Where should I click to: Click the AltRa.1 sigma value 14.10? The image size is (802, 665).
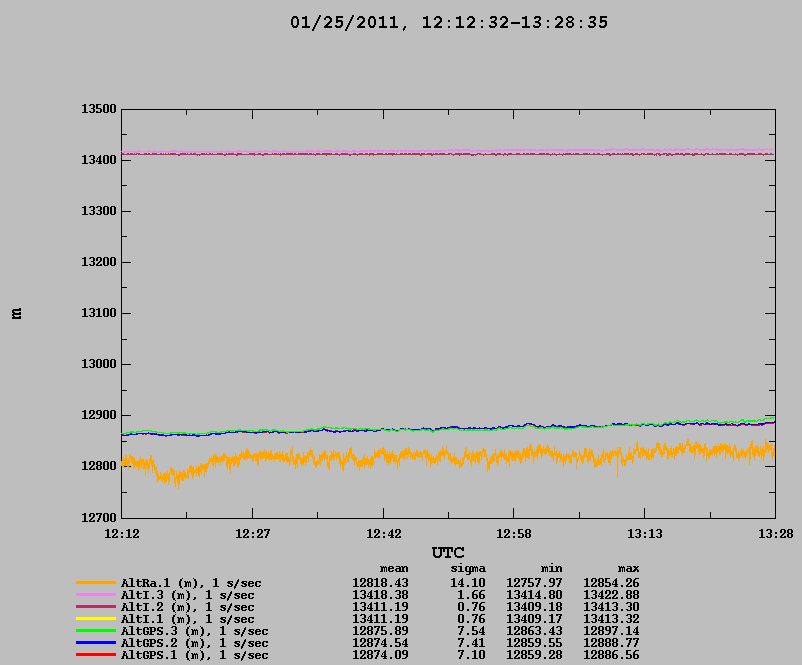point(467,583)
